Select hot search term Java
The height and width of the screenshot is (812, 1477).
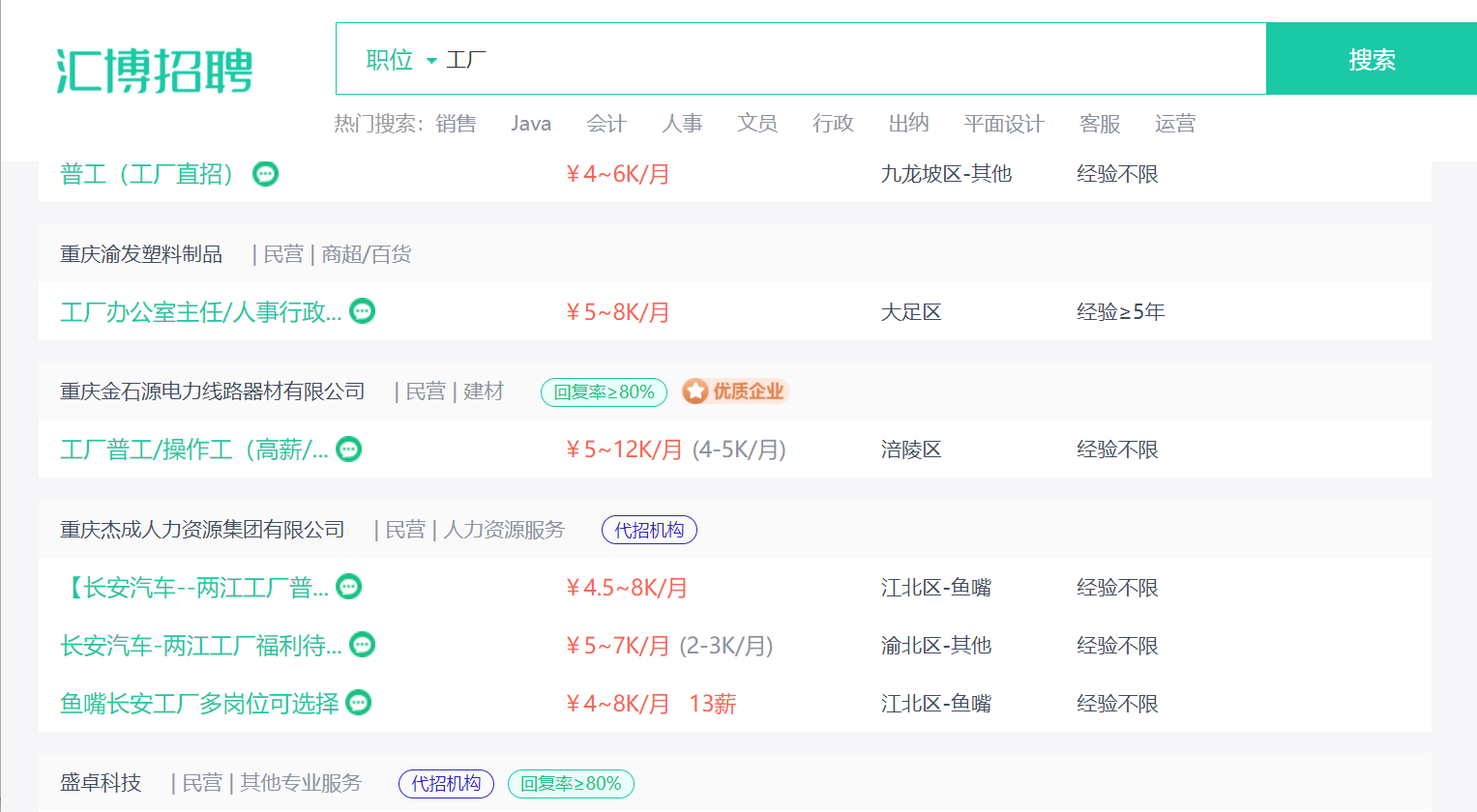pos(531,124)
